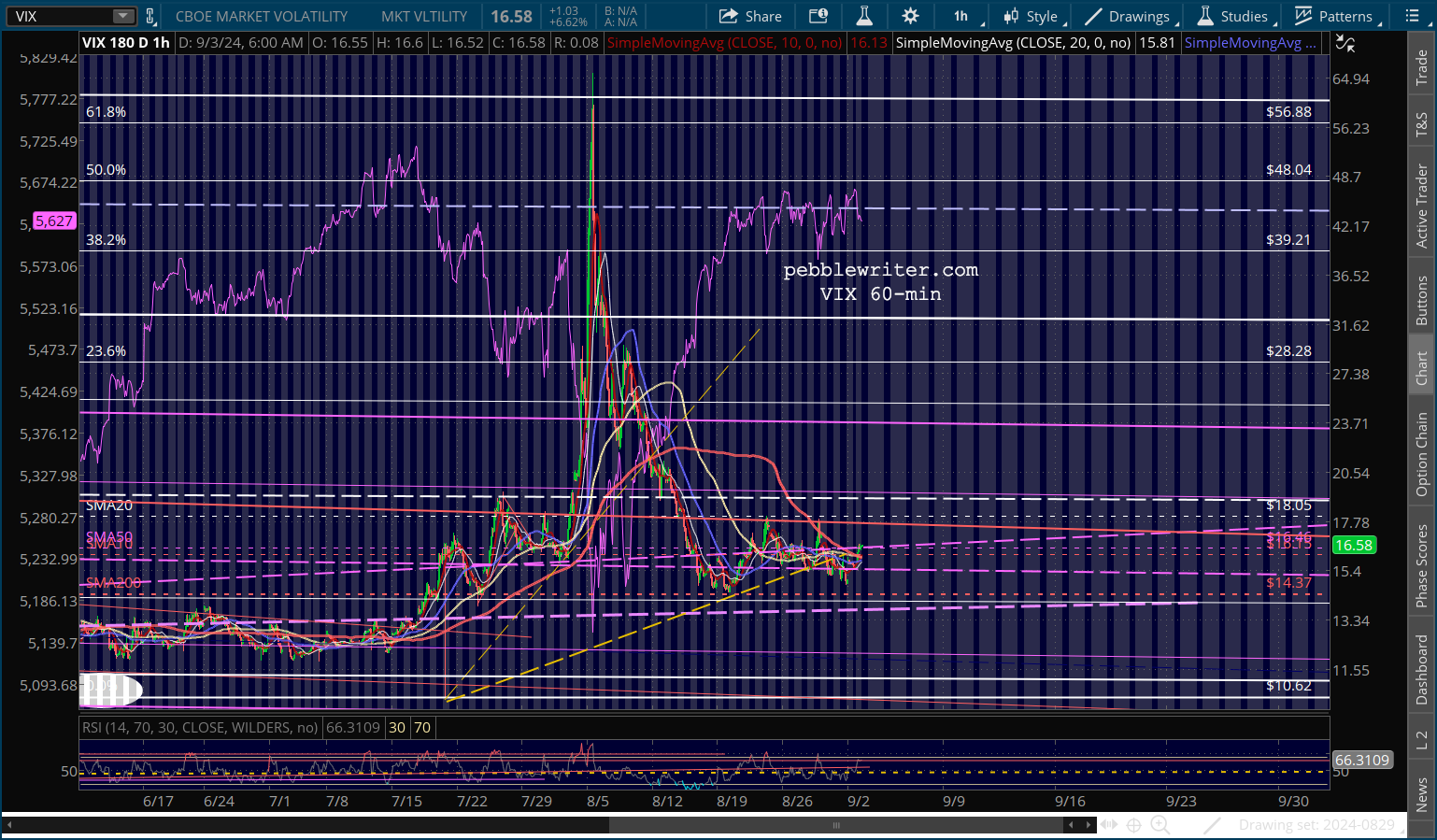
Task: Open the 1h timeframe dropdown
Action: pos(960,16)
